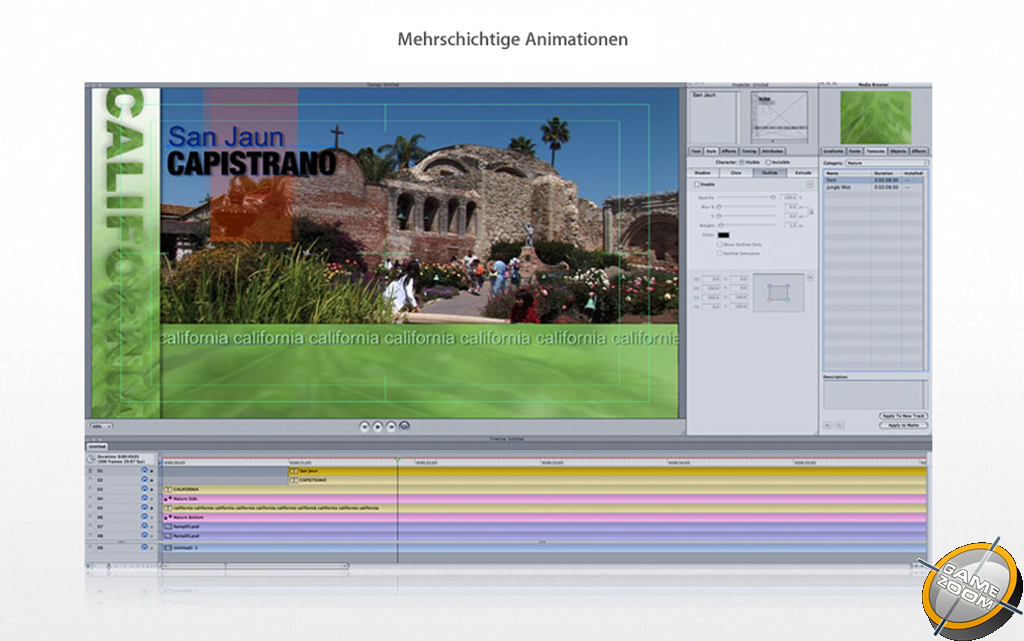Open the Style tab in Inspector

pyautogui.click(x=711, y=151)
